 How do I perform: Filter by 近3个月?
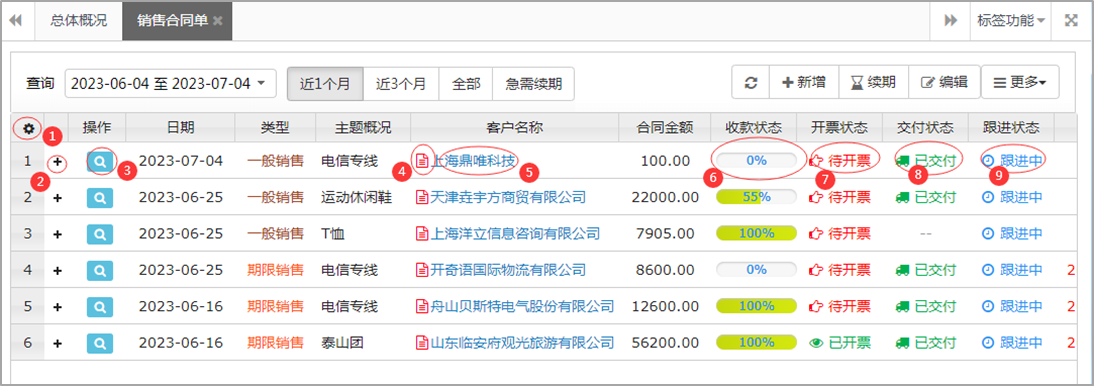(400, 84)
